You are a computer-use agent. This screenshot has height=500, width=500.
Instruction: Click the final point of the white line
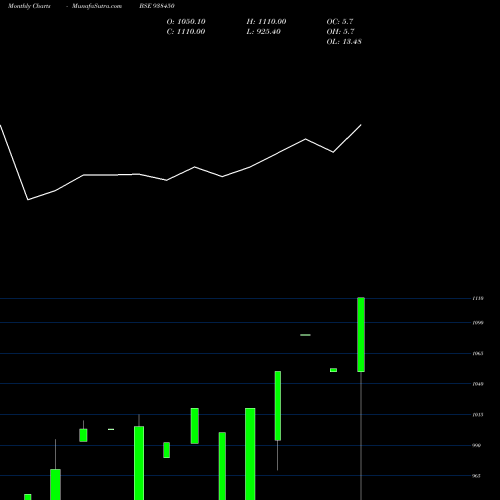(x=361, y=125)
